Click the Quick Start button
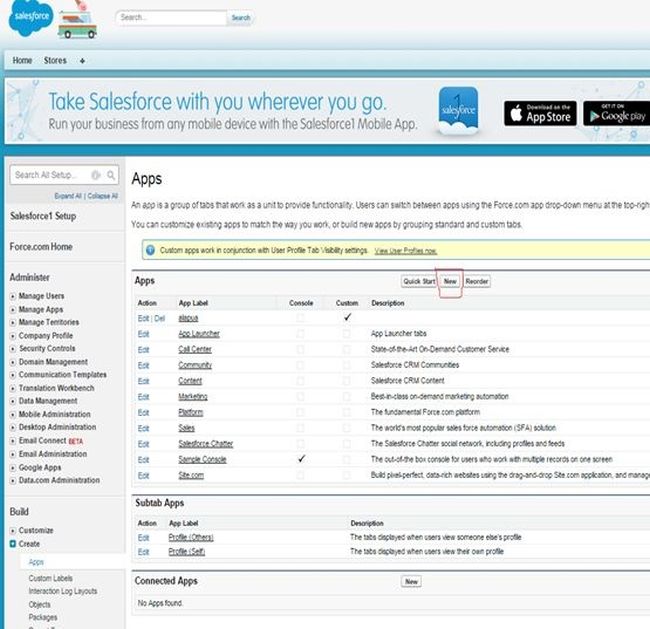The height and width of the screenshot is (629, 650). point(419,281)
